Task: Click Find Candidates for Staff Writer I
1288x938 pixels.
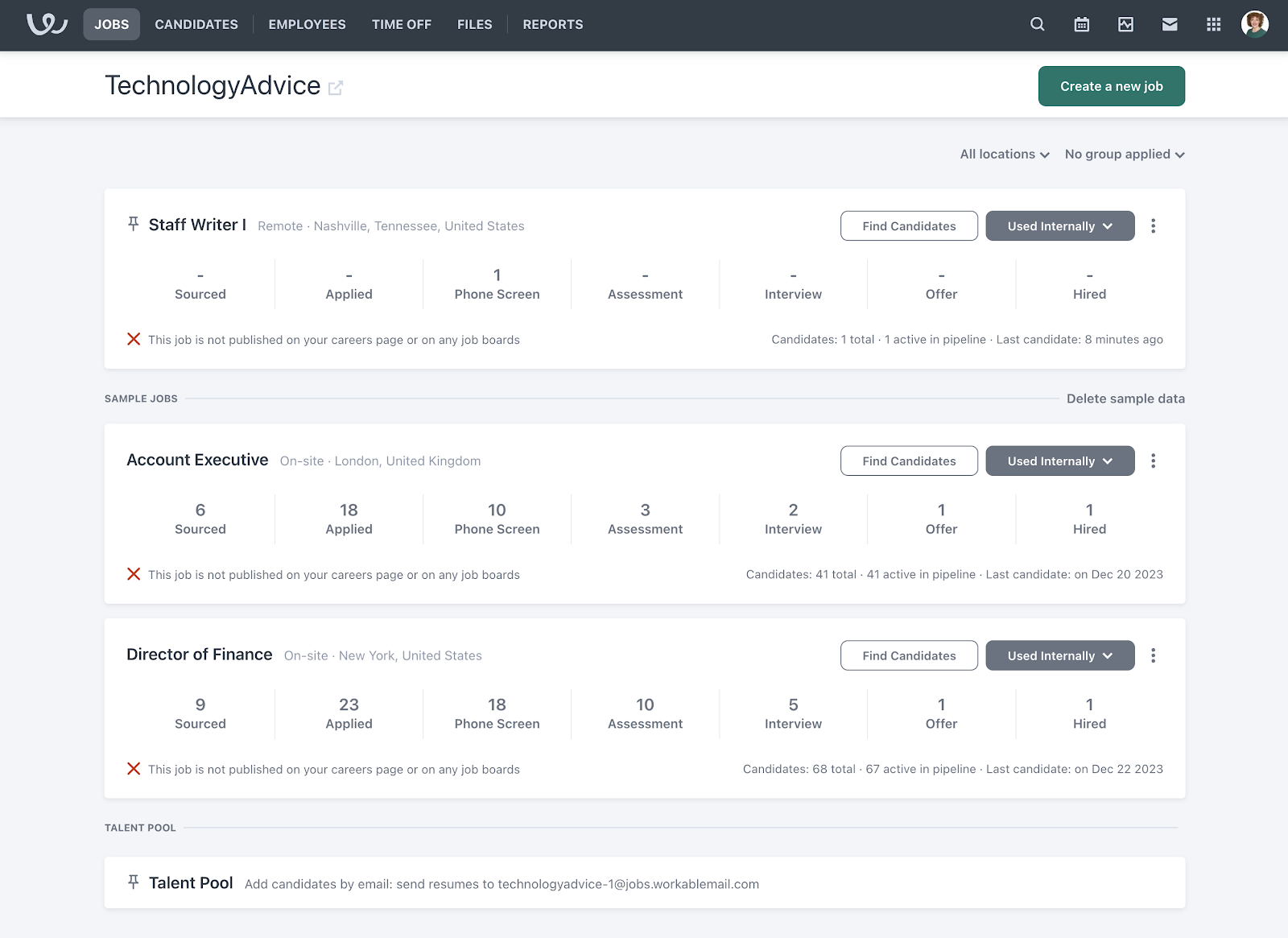Action: (x=910, y=226)
